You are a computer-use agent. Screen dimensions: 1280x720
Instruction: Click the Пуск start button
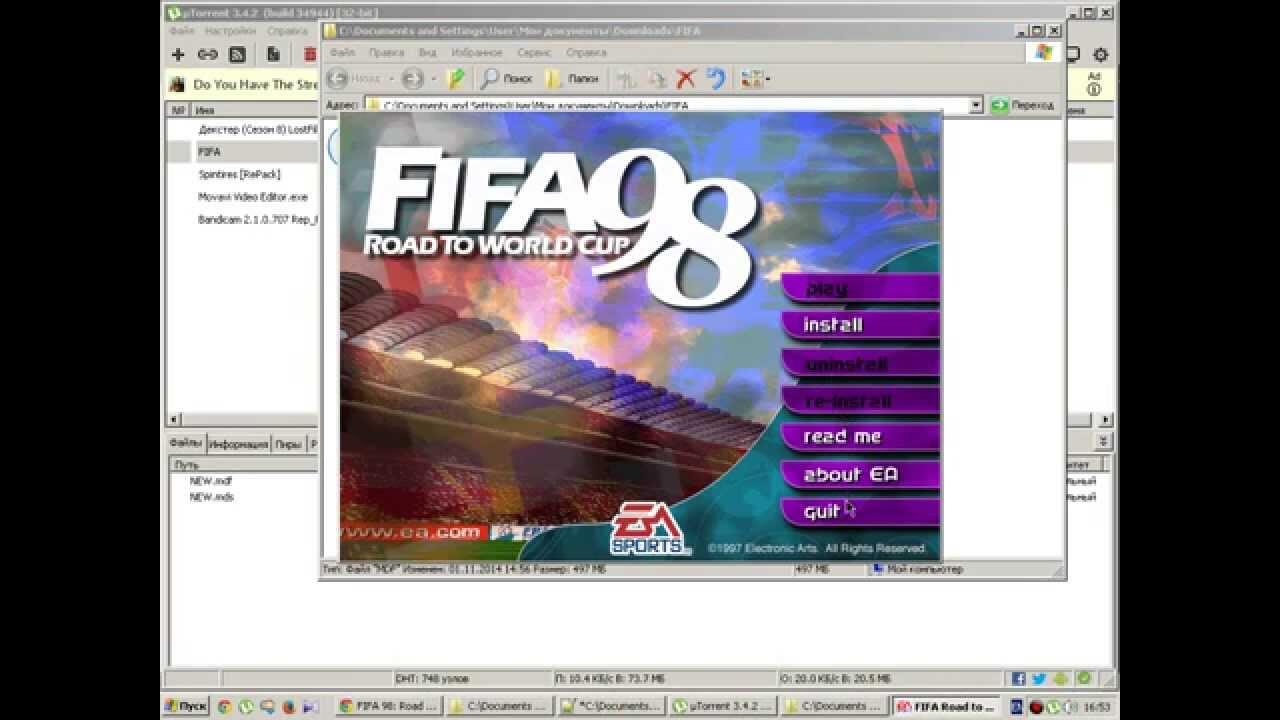click(186, 706)
